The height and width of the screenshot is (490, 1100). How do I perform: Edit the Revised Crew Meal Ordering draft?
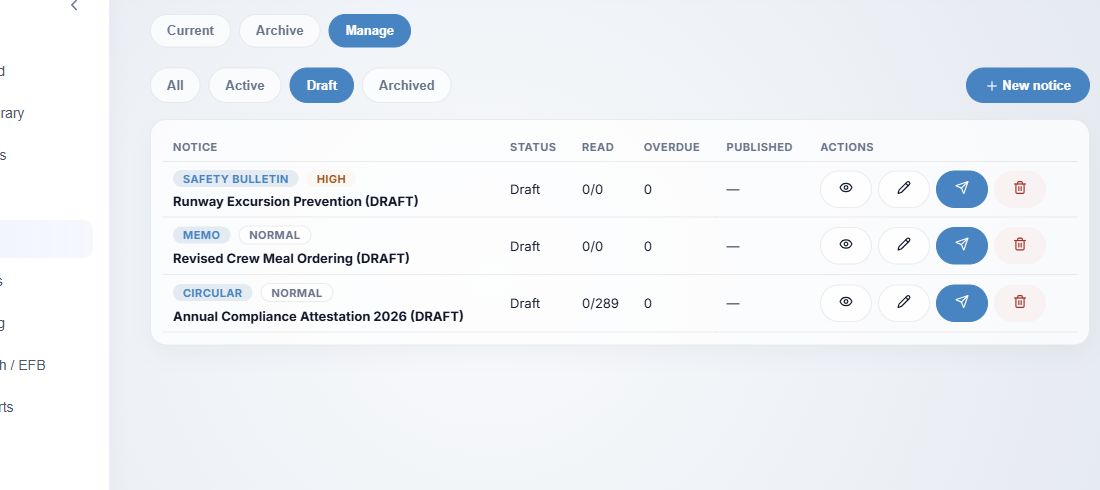(x=904, y=246)
